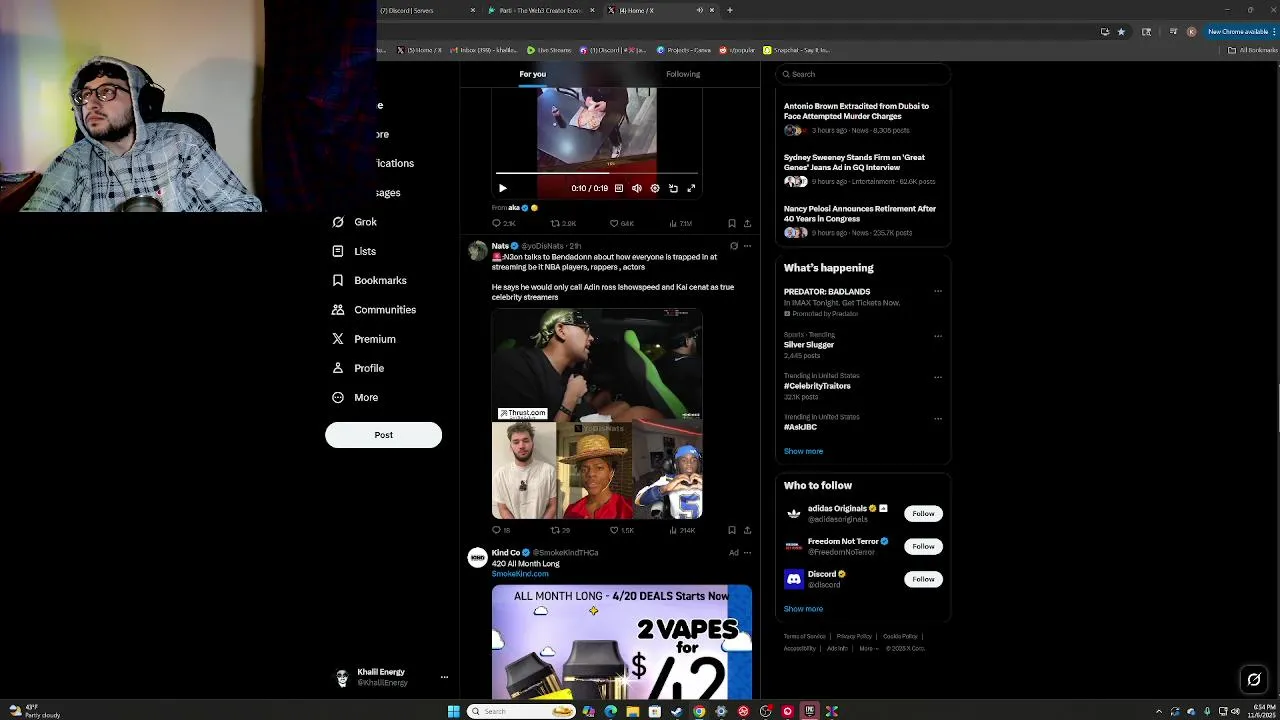Reply to the Nats post
This screenshot has height=720, width=1280.
pos(501,530)
